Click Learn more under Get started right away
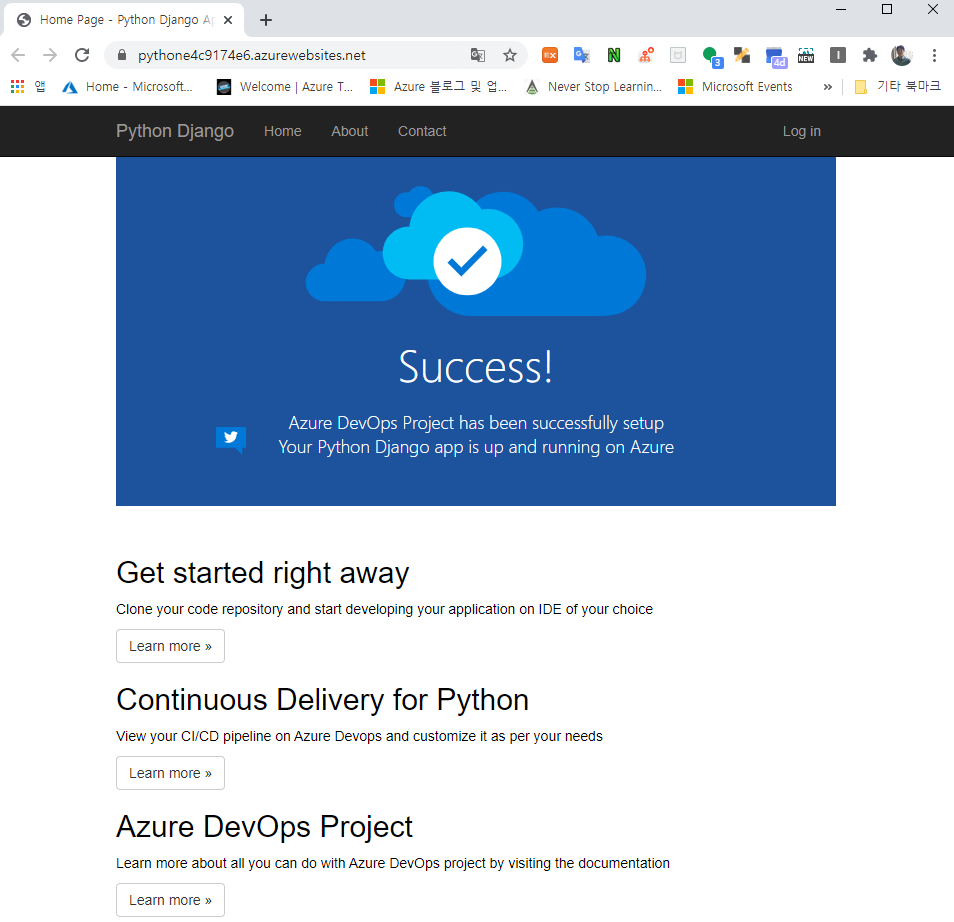 click(x=170, y=646)
